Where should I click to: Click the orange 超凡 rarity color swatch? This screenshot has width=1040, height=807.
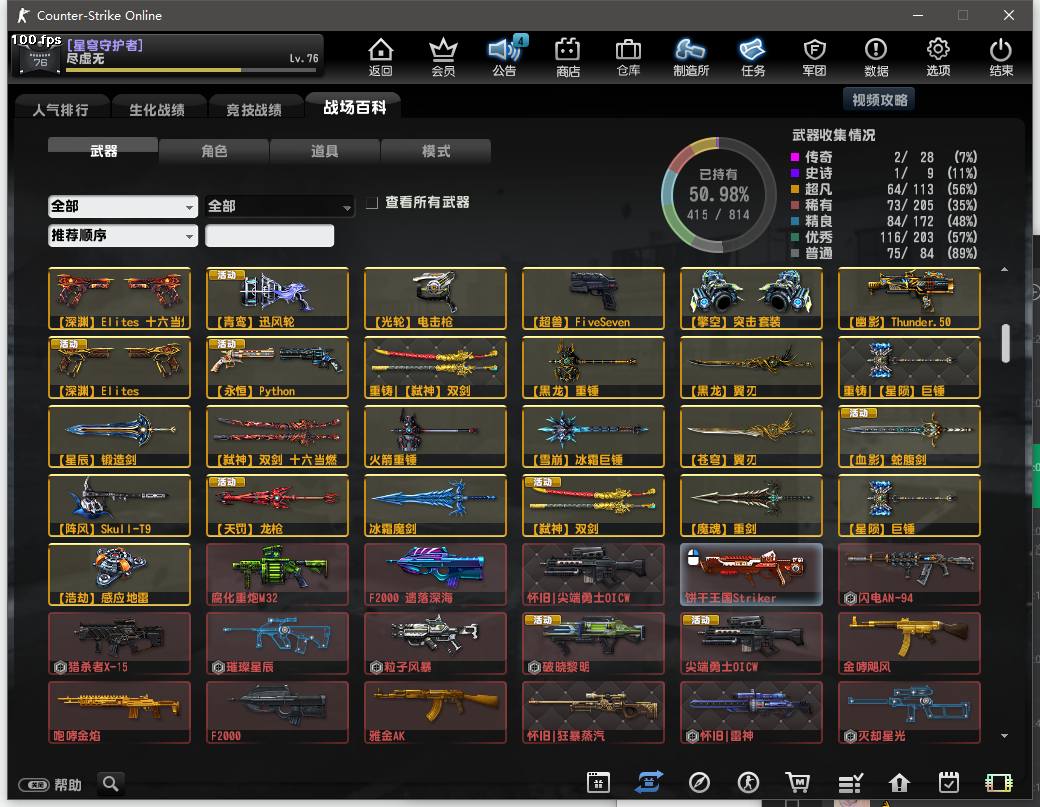click(795, 189)
